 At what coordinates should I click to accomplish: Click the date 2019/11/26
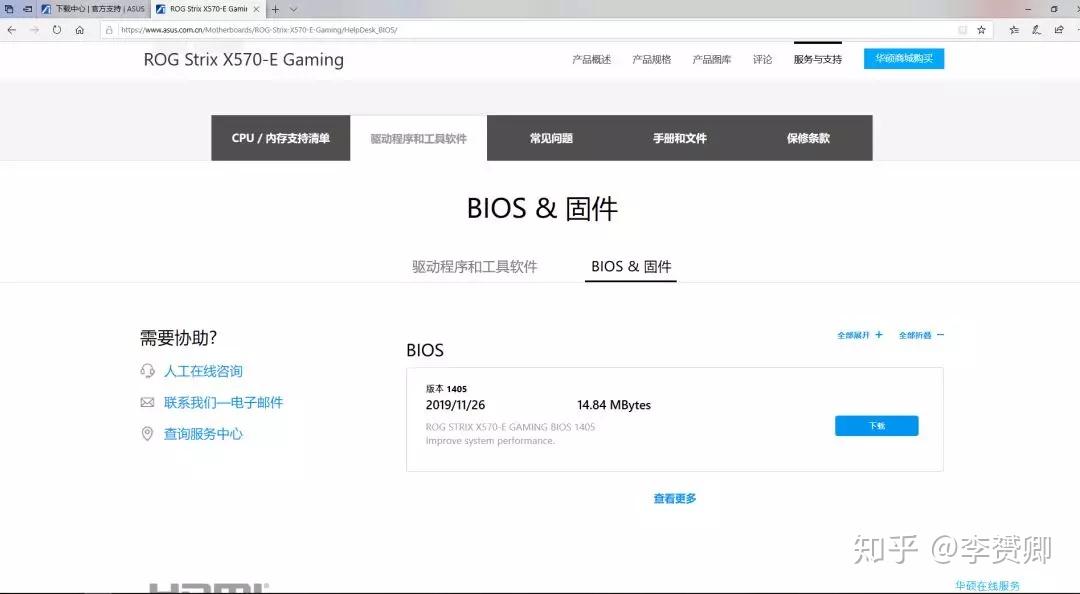(x=455, y=404)
